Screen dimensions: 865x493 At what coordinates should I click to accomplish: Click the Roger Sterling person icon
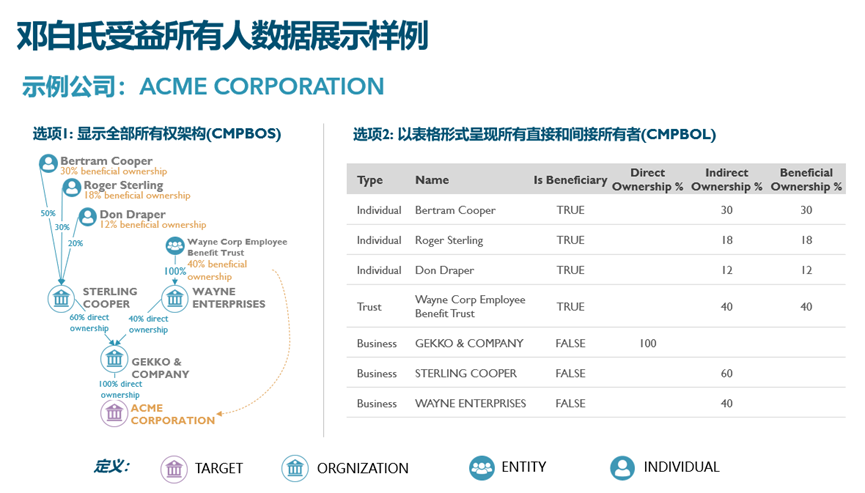point(72,187)
